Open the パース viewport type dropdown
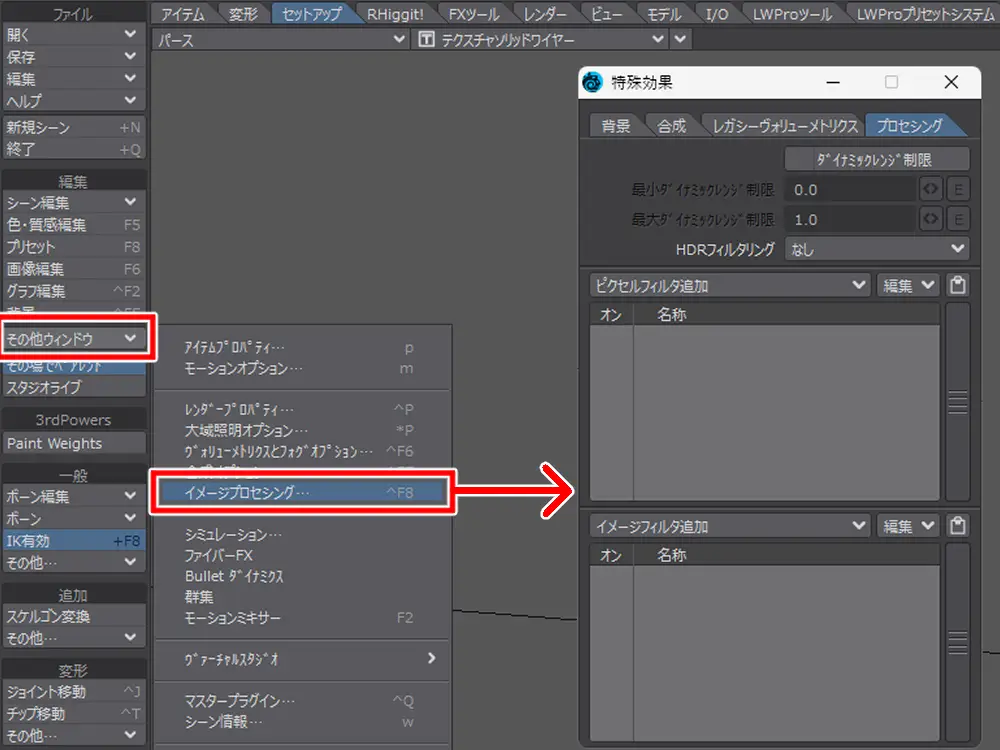 (280, 39)
